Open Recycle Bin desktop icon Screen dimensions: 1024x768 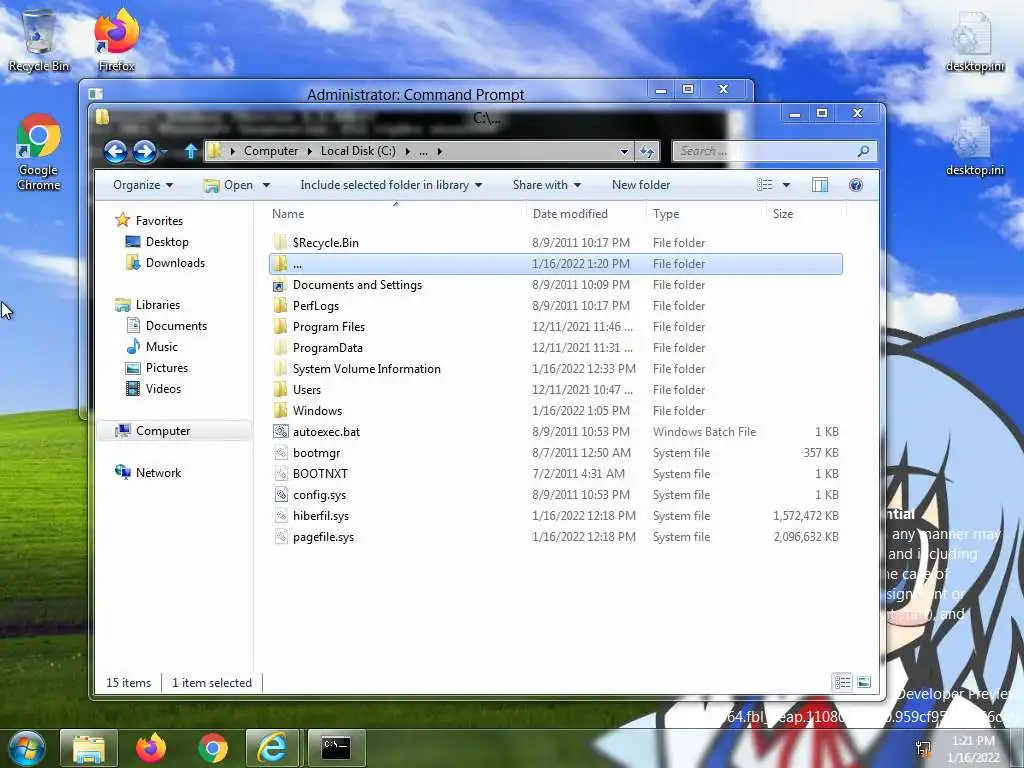(x=39, y=40)
